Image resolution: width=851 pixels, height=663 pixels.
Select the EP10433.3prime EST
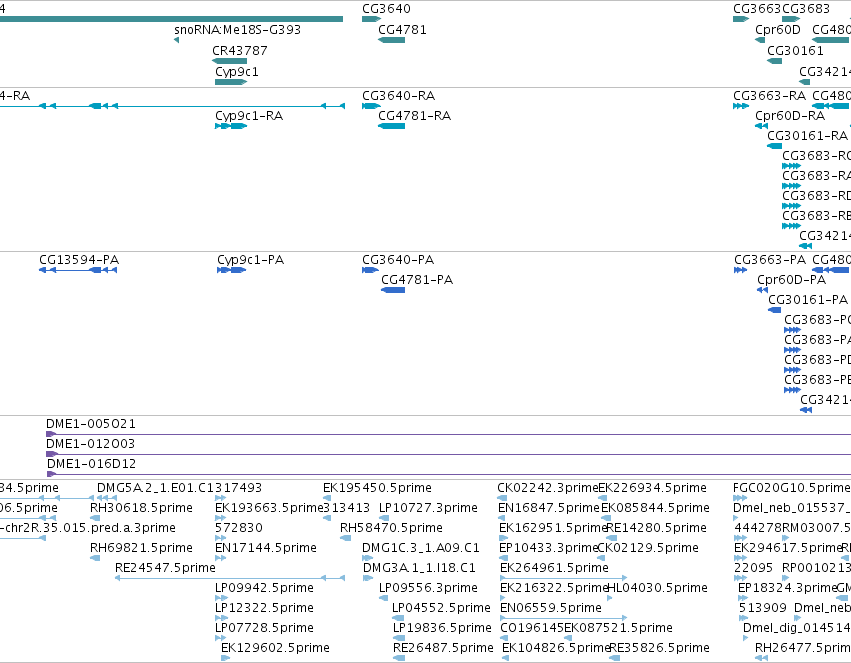pos(503,558)
